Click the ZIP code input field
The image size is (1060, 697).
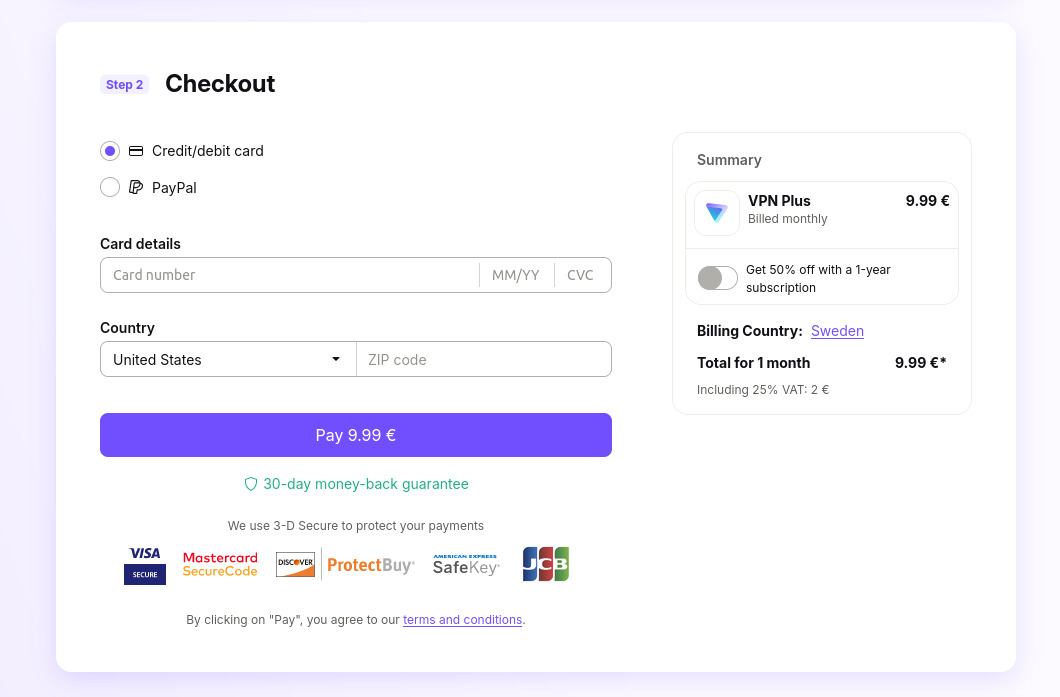pyautogui.click(x=484, y=360)
